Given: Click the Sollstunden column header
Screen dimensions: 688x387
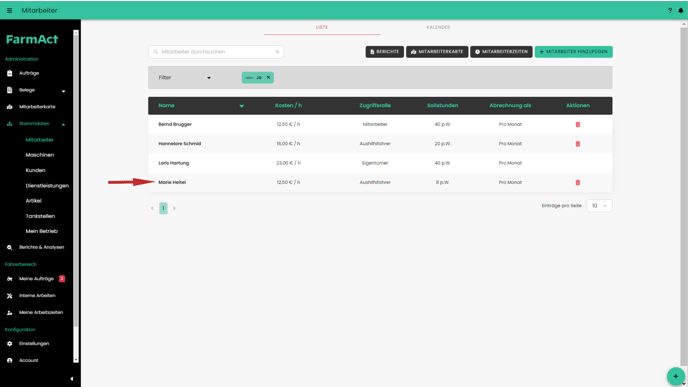Looking at the screenshot, I should point(442,106).
